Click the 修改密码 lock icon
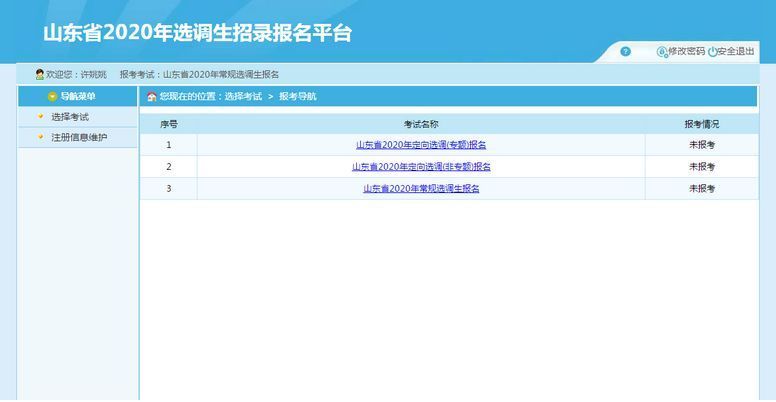The height and width of the screenshot is (402, 776). coord(662,51)
